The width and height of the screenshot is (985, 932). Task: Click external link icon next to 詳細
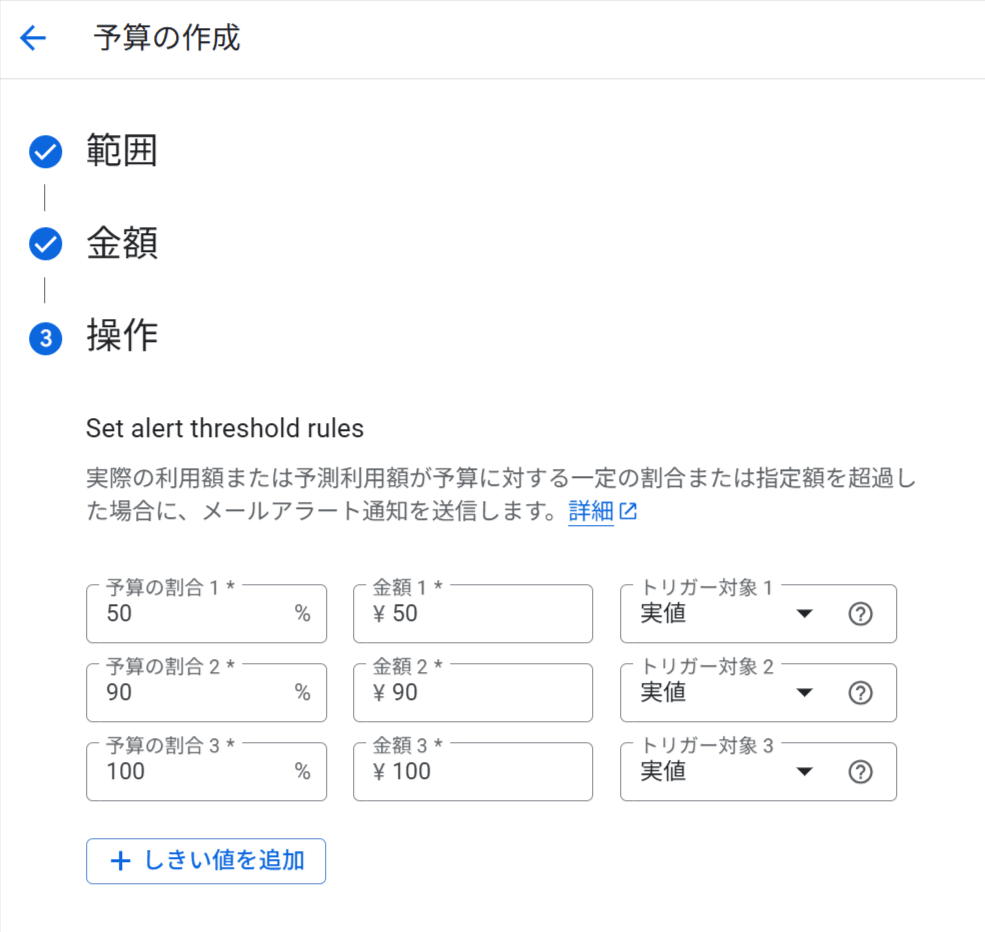click(628, 511)
